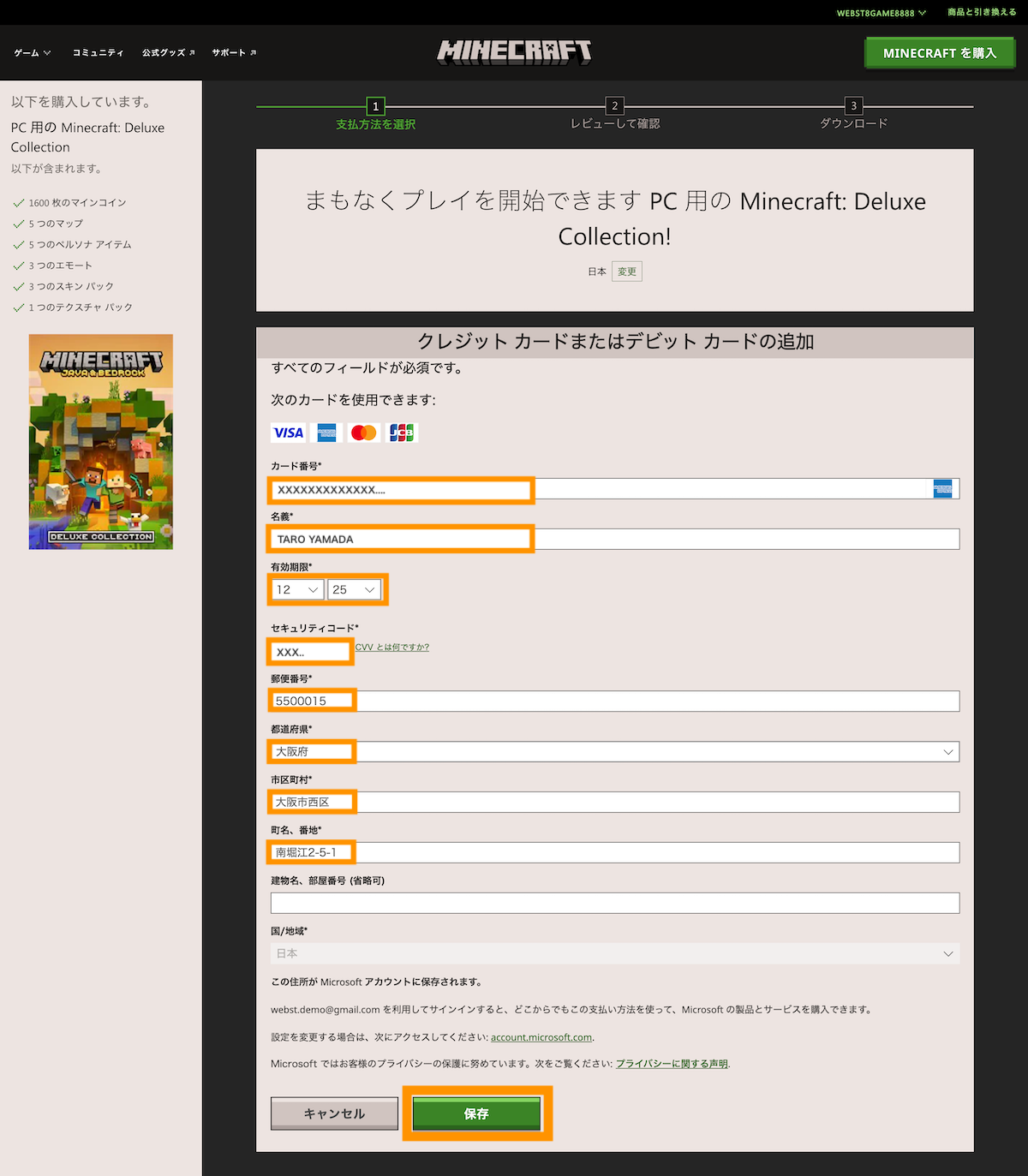Click the Minecraft logo in the header
Viewport: 1028px width, 1176px height.
coord(514,51)
